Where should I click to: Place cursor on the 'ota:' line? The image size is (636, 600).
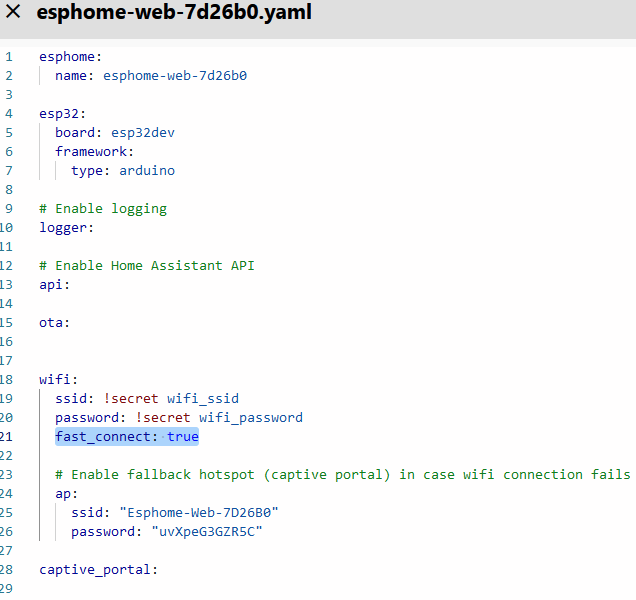click(54, 323)
